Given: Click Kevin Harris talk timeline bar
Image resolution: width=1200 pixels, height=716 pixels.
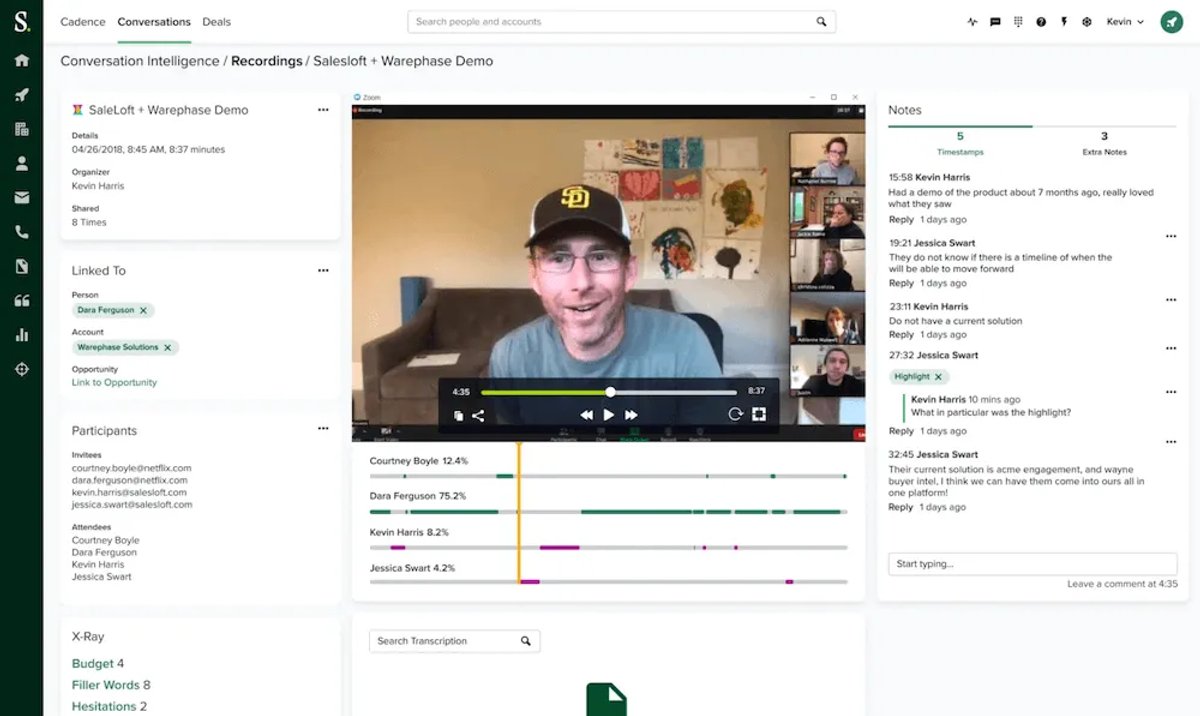Looking at the screenshot, I should point(608,548).
